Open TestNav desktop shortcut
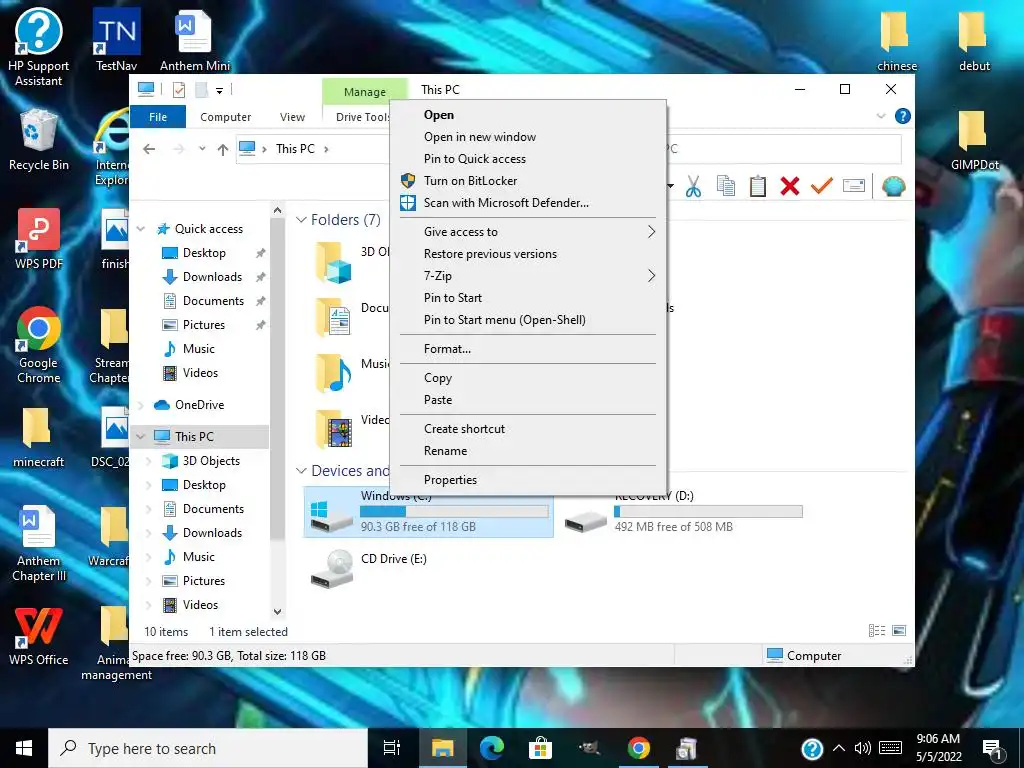Screen dimensions: 1024x768 pos(116,40)
